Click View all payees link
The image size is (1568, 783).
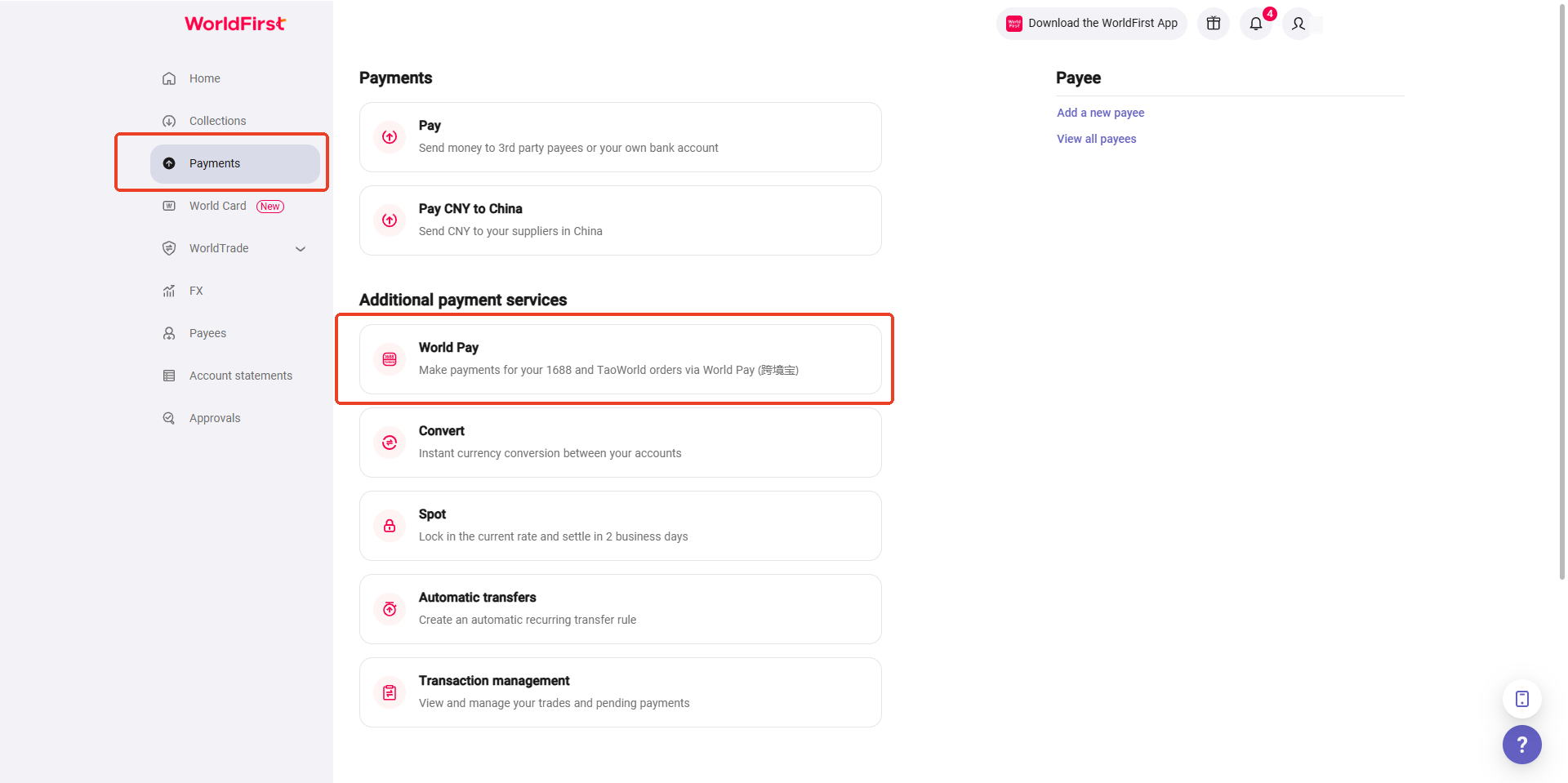(x=1096, y=139)
